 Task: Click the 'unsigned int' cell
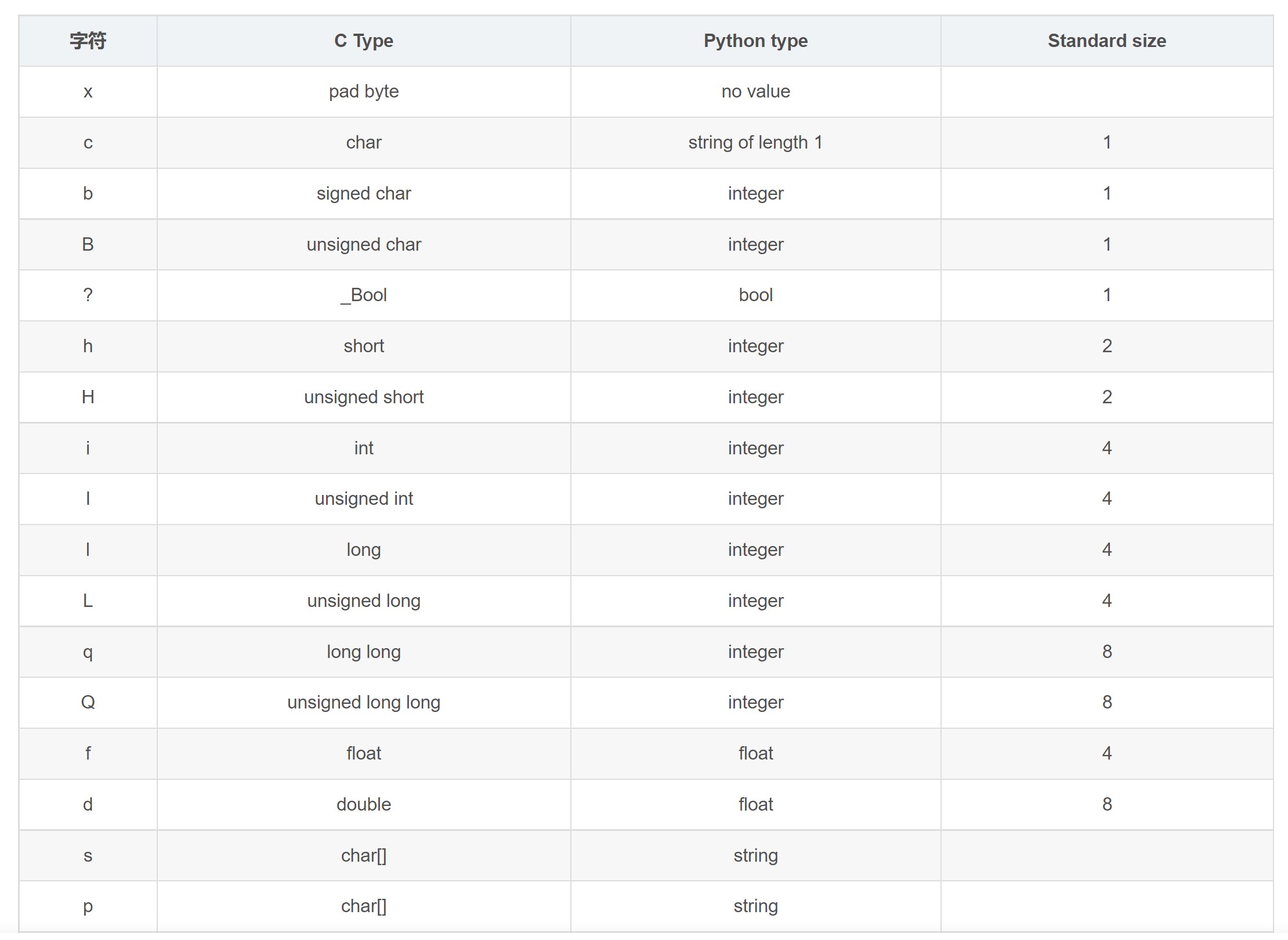tap(364, 499)
